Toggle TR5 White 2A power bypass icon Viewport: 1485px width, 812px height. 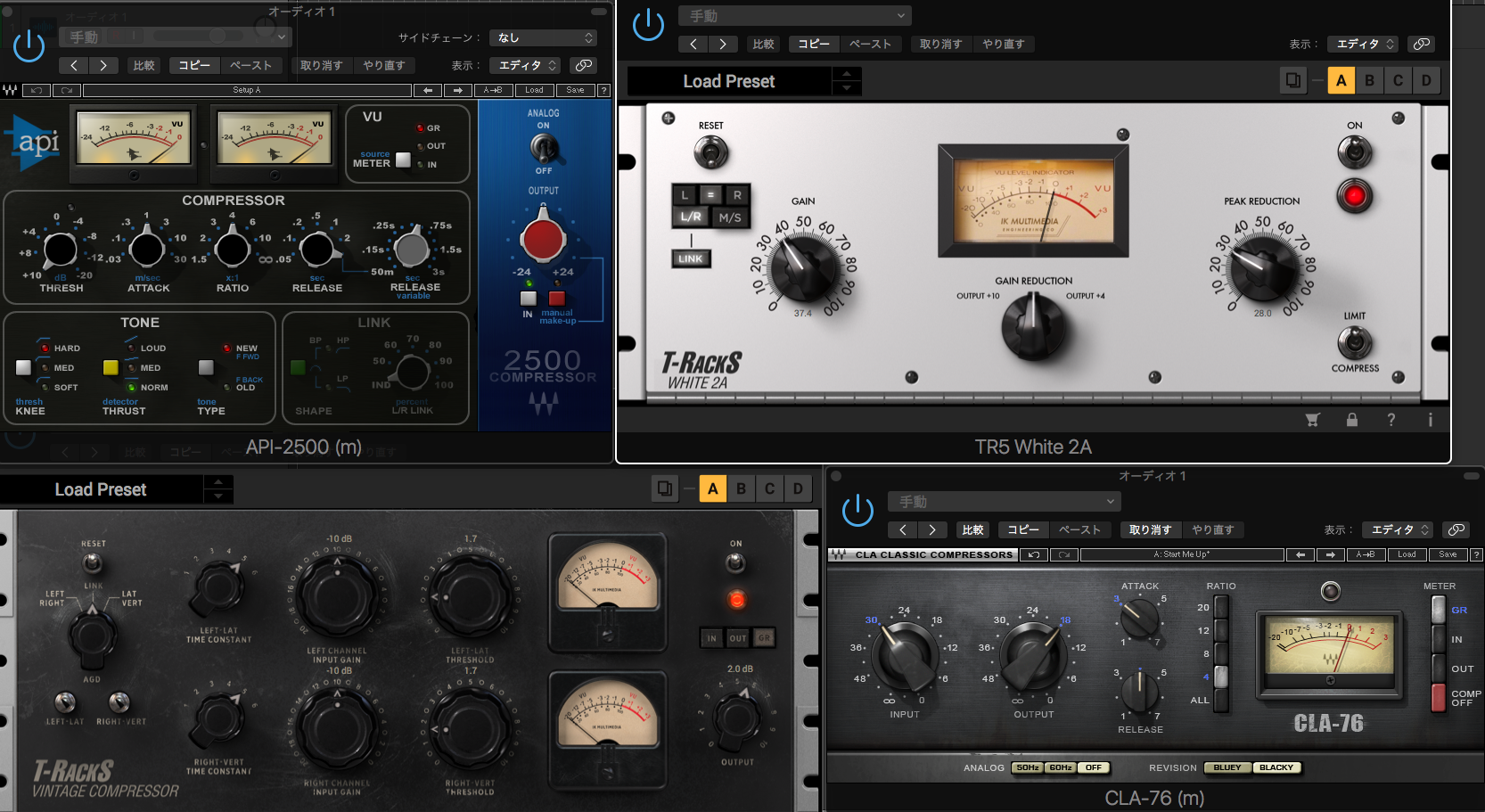(648, 24)
